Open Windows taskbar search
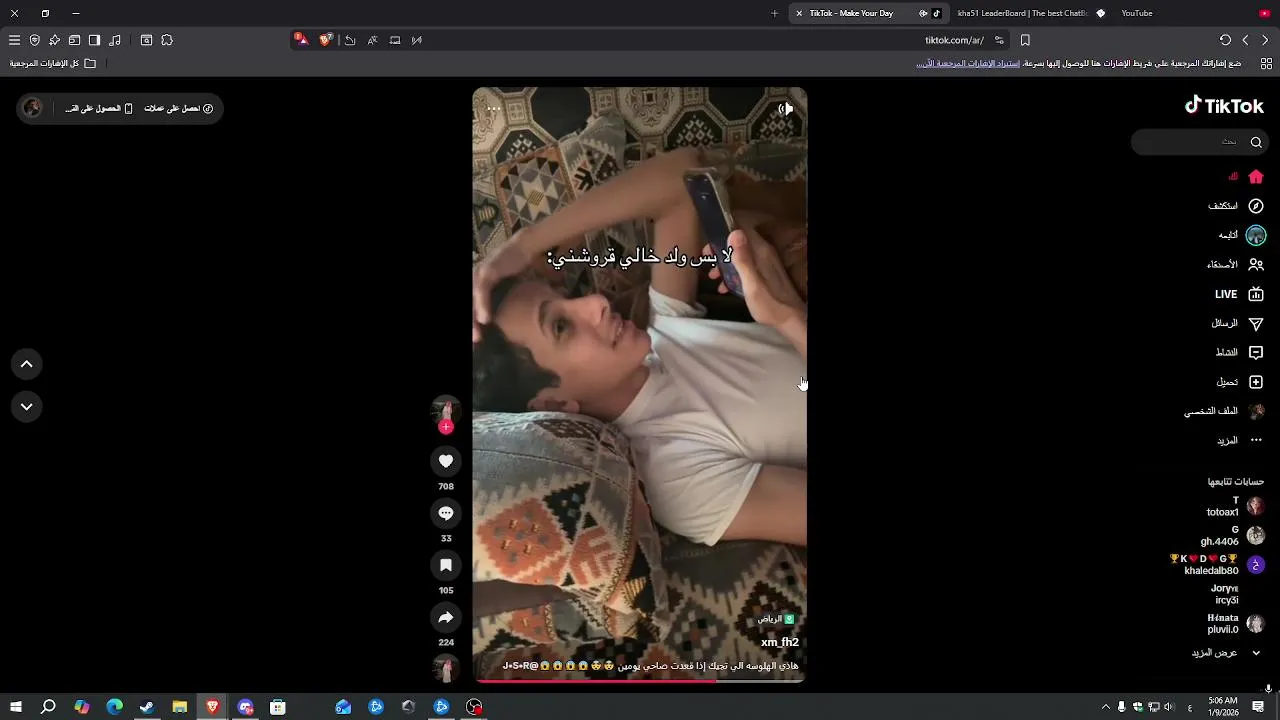Viewport: 1280px width, 720px height. coord(48,707)
